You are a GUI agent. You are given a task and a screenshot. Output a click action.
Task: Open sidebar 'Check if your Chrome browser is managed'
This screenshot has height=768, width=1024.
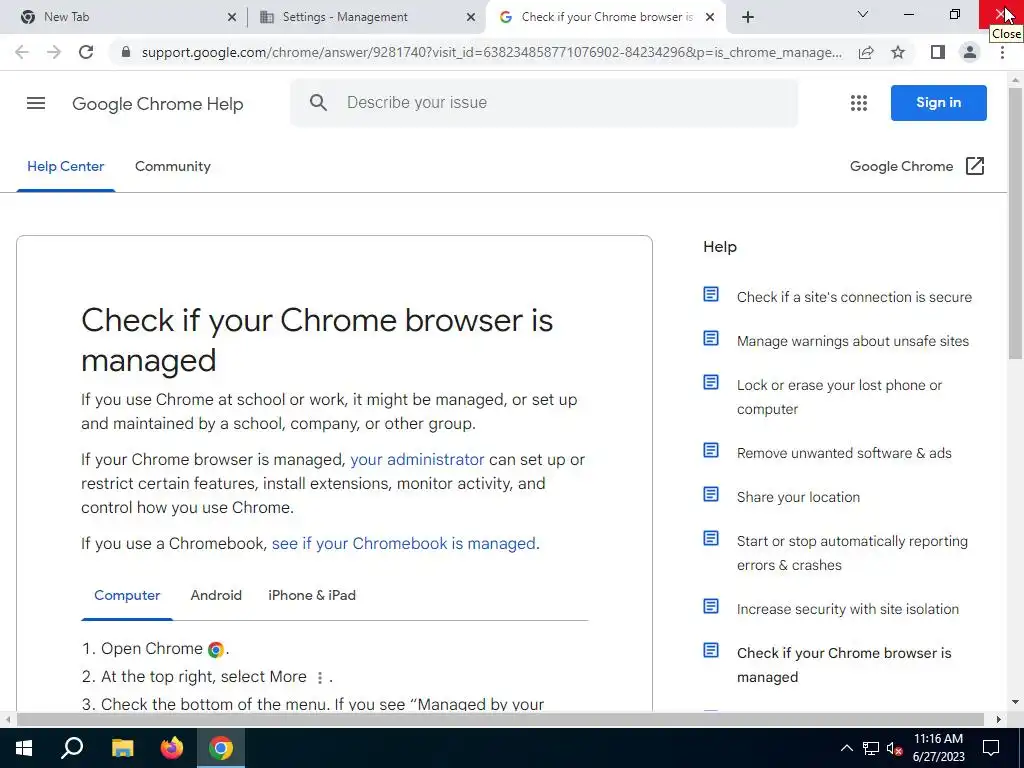tap(844, 665)
